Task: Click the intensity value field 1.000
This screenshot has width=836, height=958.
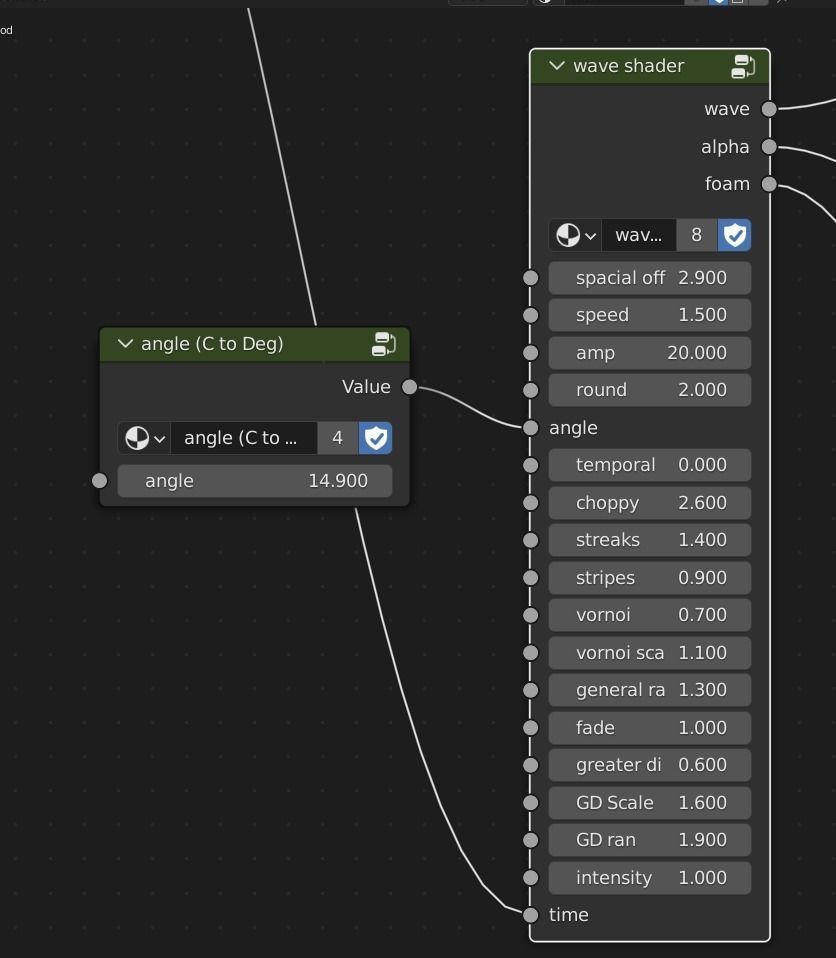Action: (650, 878)
